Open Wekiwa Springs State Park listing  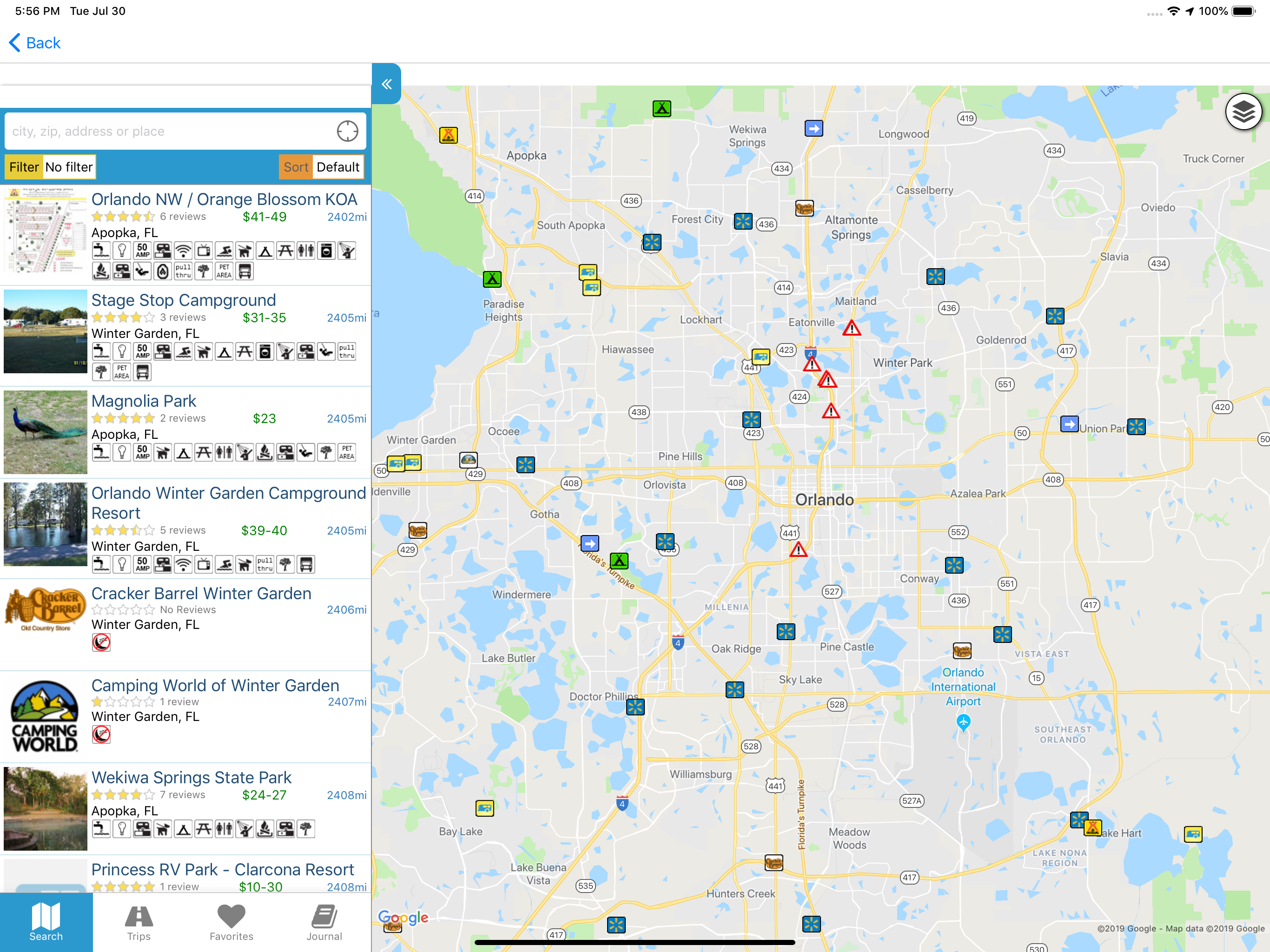click(x=185, y=808)
